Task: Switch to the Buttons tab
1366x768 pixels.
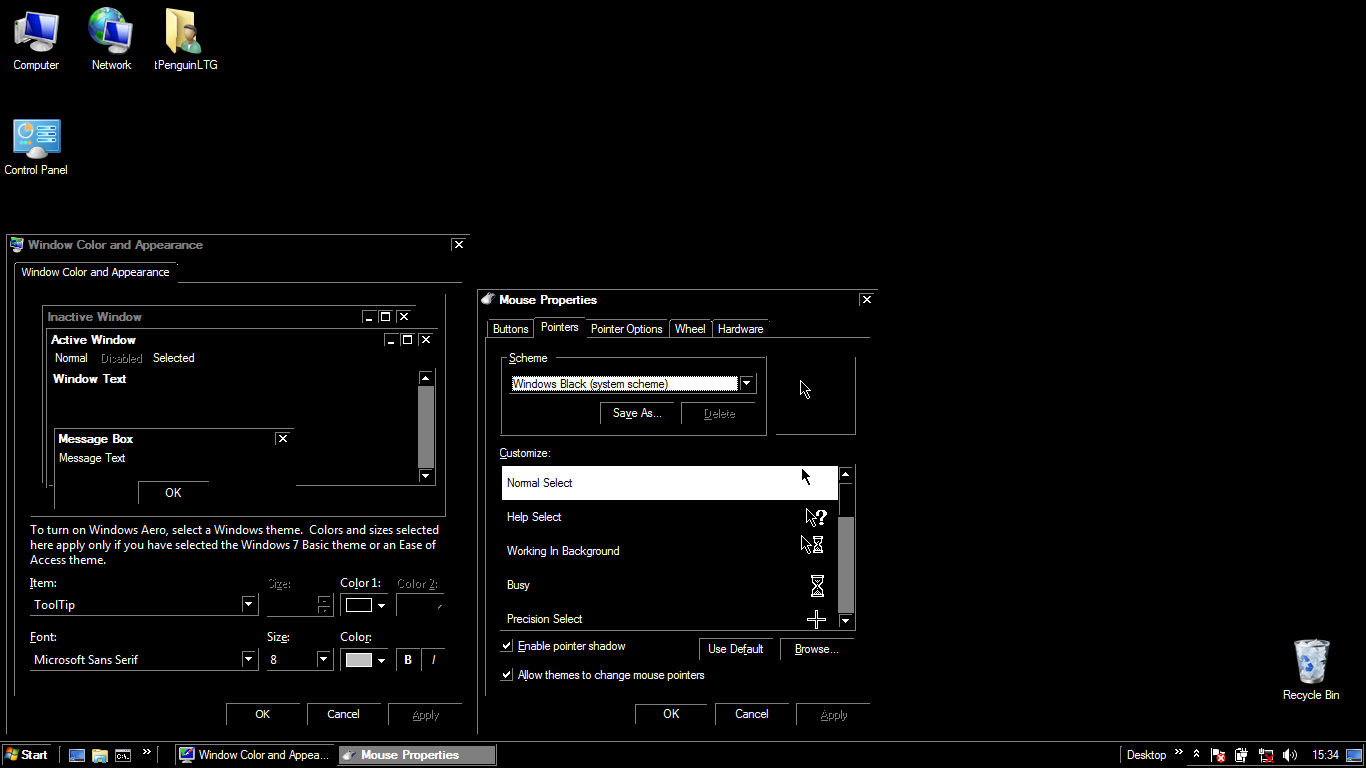Action: coord(510,329)
